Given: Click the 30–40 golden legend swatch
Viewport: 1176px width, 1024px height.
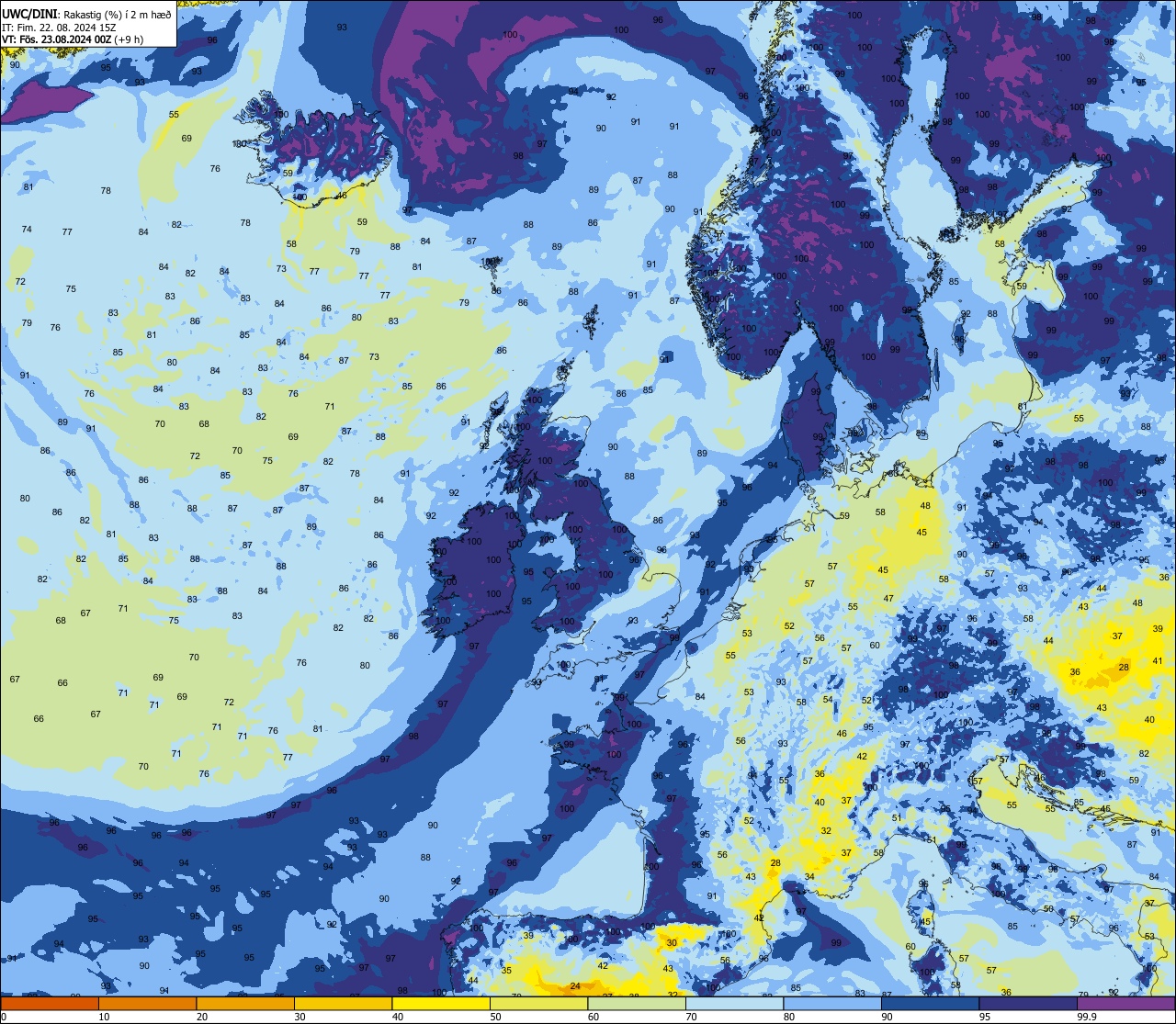Looking at the screenshot, I should point(343,1004).
